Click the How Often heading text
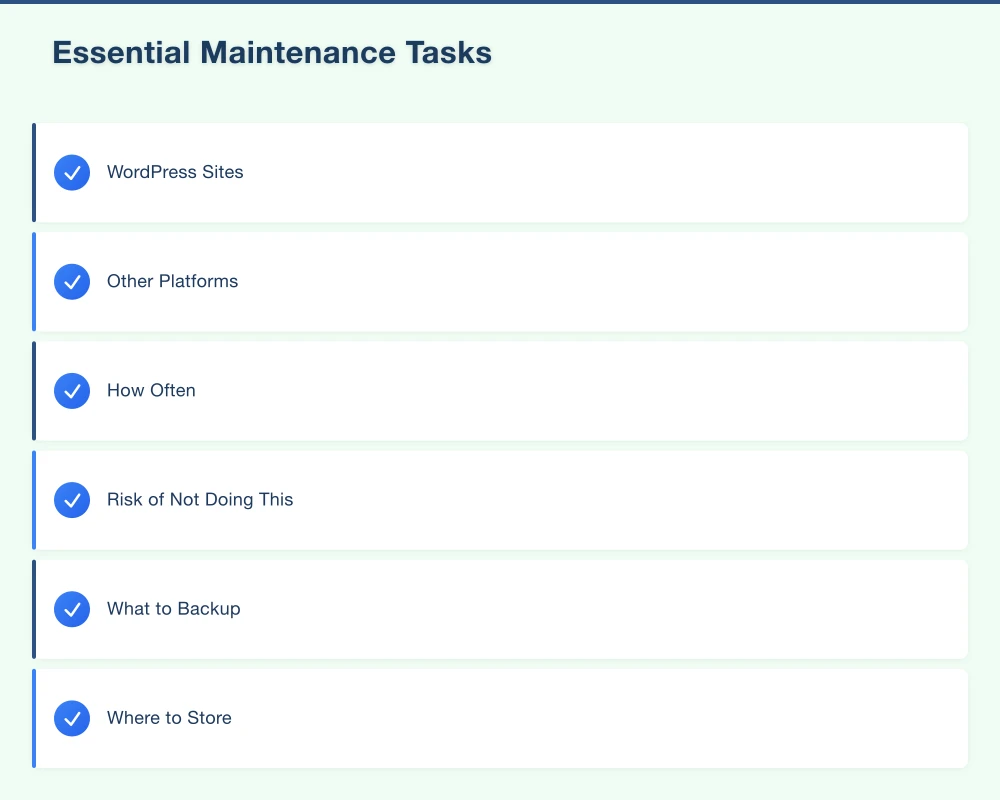Image resolution: width=1000 pixels, height=800 pixels. coord(151,391)
